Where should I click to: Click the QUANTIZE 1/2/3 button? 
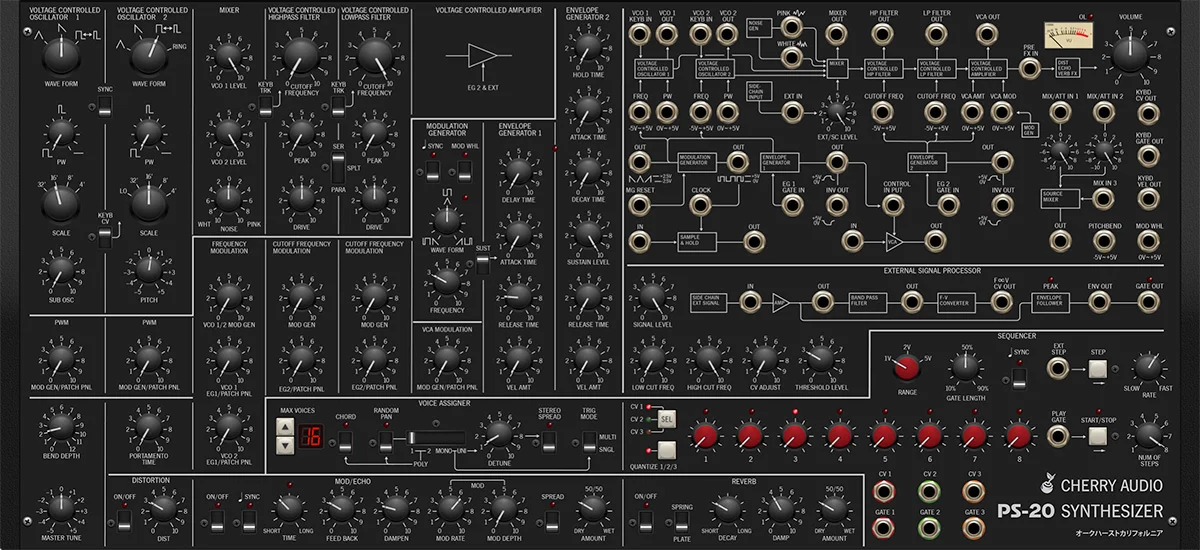(x=666, y=448)
